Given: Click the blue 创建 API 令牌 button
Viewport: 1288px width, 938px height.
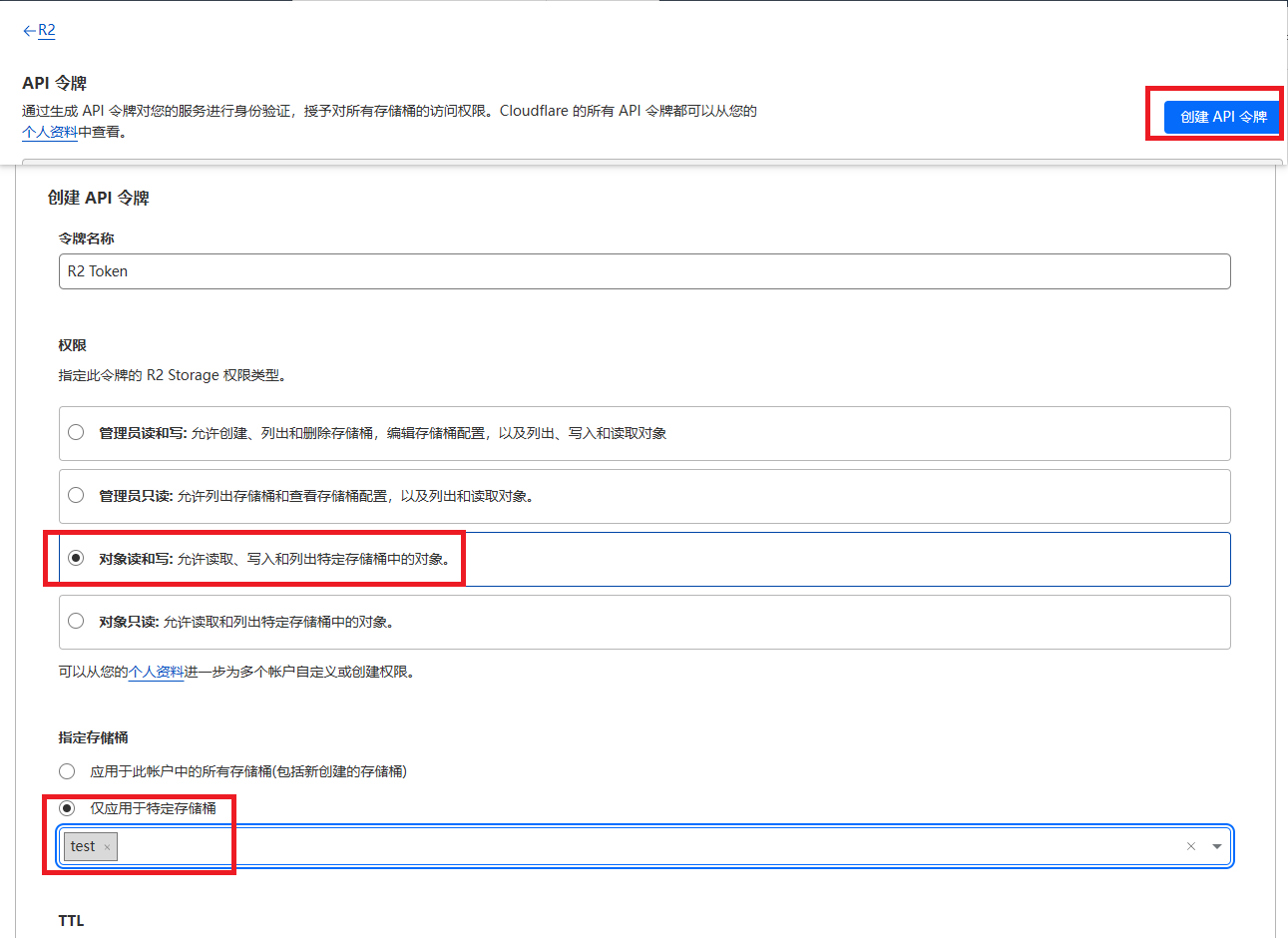Looking at the screenshot, I should pyautogui.click(x=1223, y=117).
